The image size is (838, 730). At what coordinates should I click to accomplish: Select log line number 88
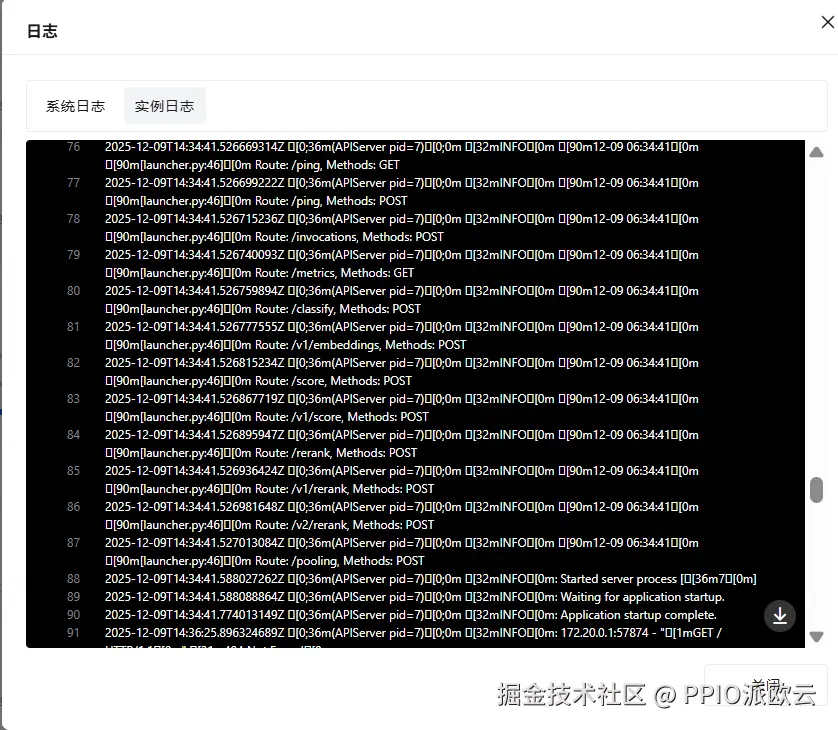tap(73, 579)
